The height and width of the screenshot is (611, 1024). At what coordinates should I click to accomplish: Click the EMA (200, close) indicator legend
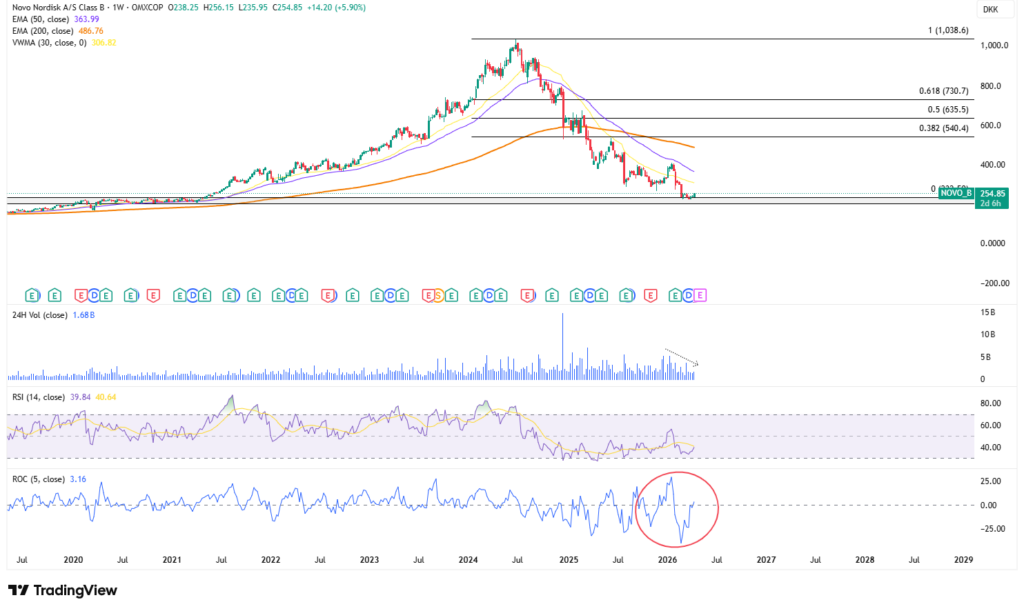point(42,30)
